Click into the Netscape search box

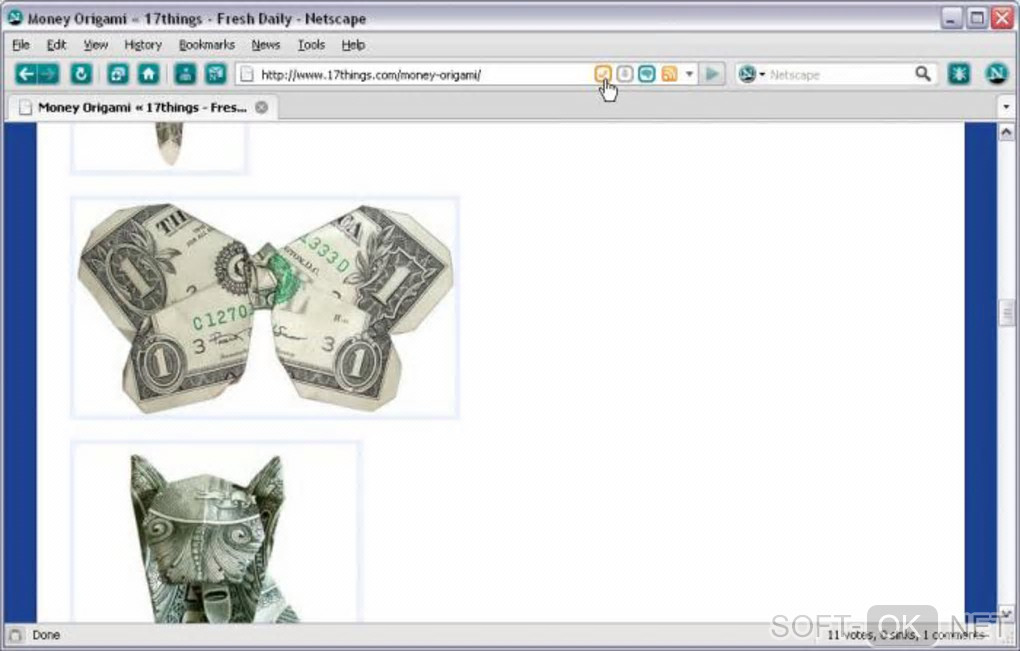click(839, 75)
